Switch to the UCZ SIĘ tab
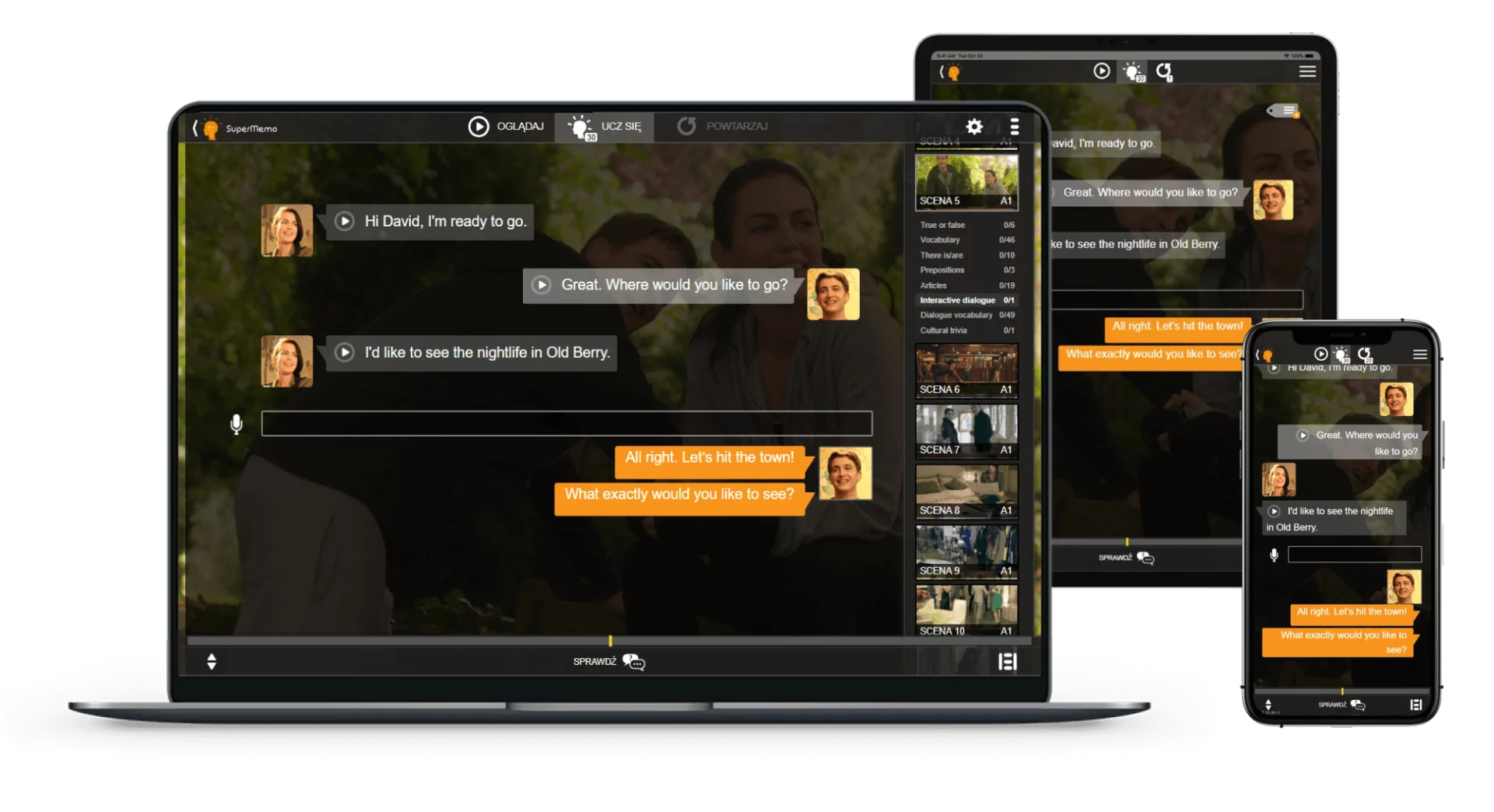The height and width of the screenshot is (812, 1494). 605,126
